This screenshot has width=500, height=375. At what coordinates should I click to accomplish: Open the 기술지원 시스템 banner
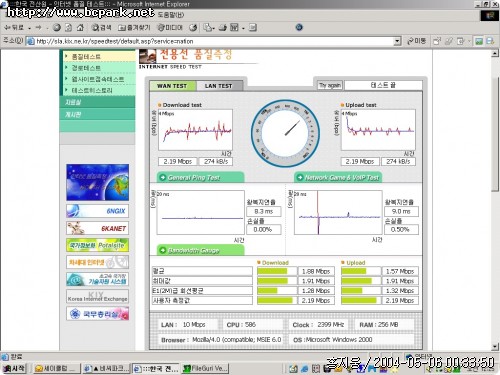coord(97,279)
